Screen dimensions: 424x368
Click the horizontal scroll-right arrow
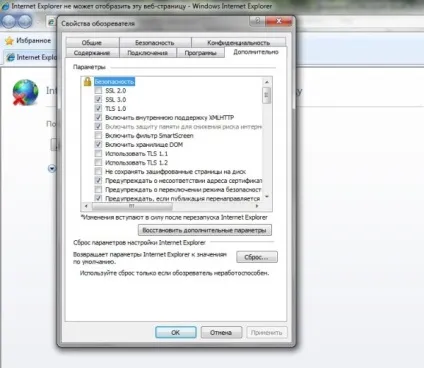(x=257, y=206)
